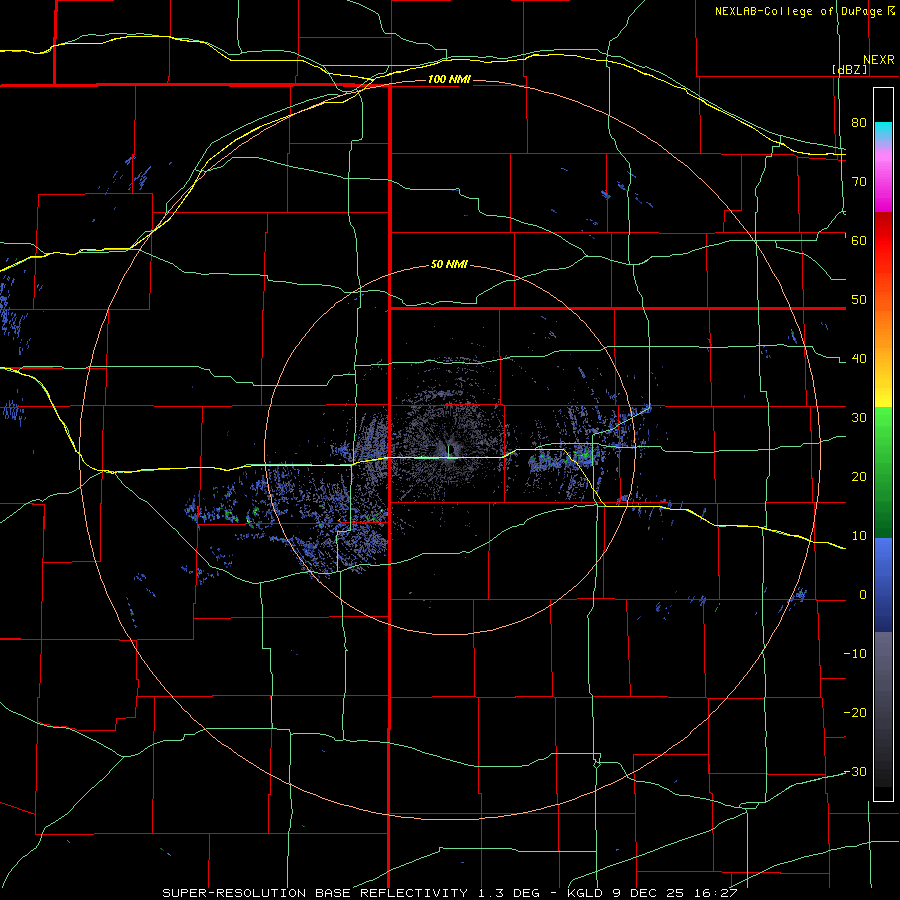Click the -30 value on the dBZ scale

pyautogui.click(x=855, y=772)
